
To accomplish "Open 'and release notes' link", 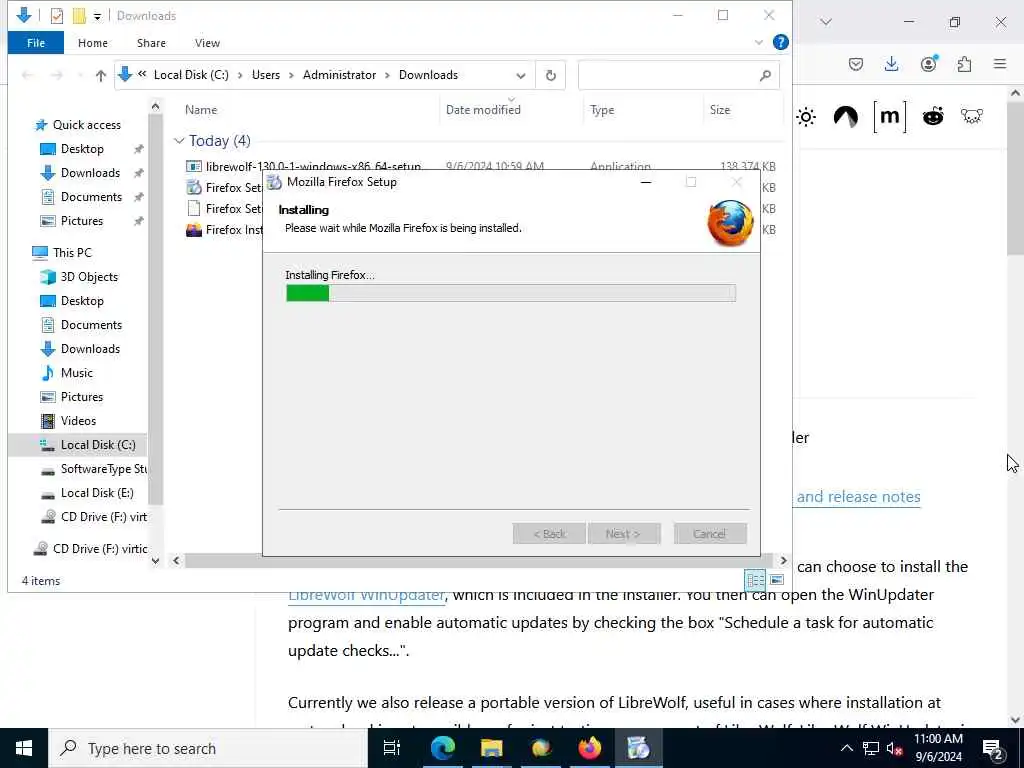I will [858, 497].
